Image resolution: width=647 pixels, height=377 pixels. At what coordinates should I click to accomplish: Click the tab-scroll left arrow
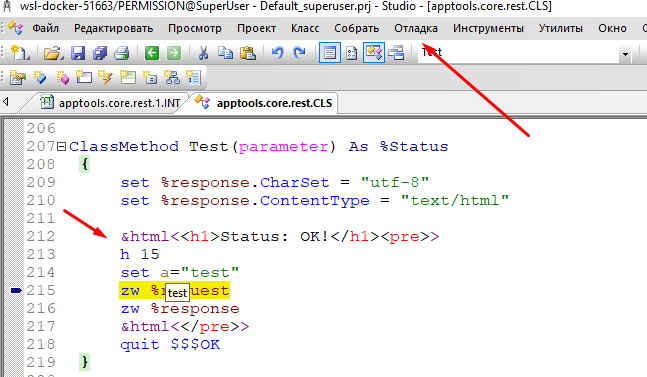coord(6,101)
